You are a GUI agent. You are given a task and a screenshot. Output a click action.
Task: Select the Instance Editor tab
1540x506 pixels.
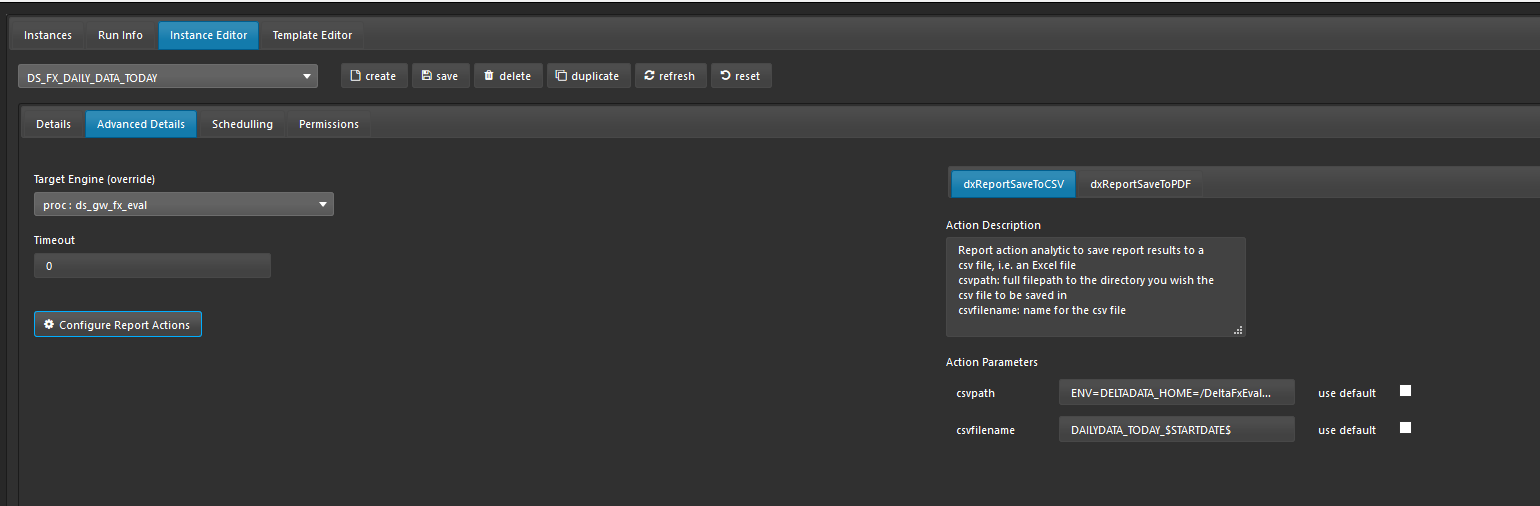tap(208, 35)
